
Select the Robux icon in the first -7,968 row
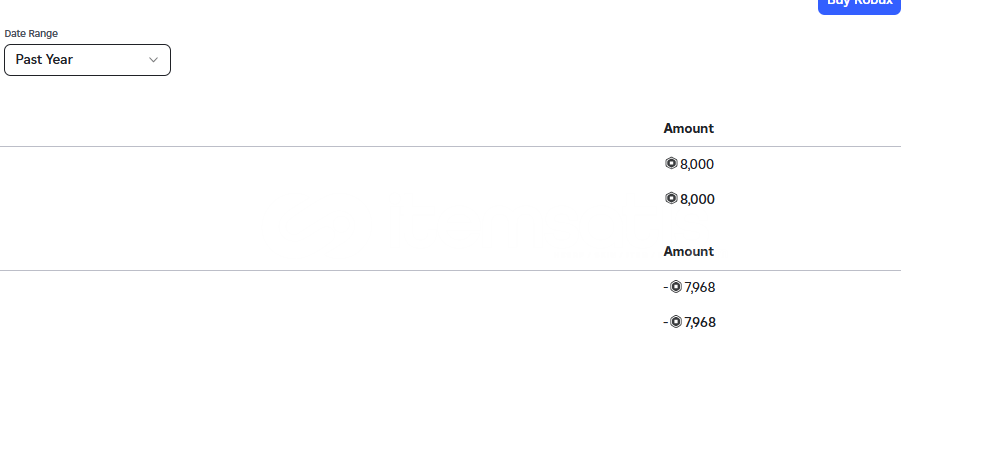676,287
